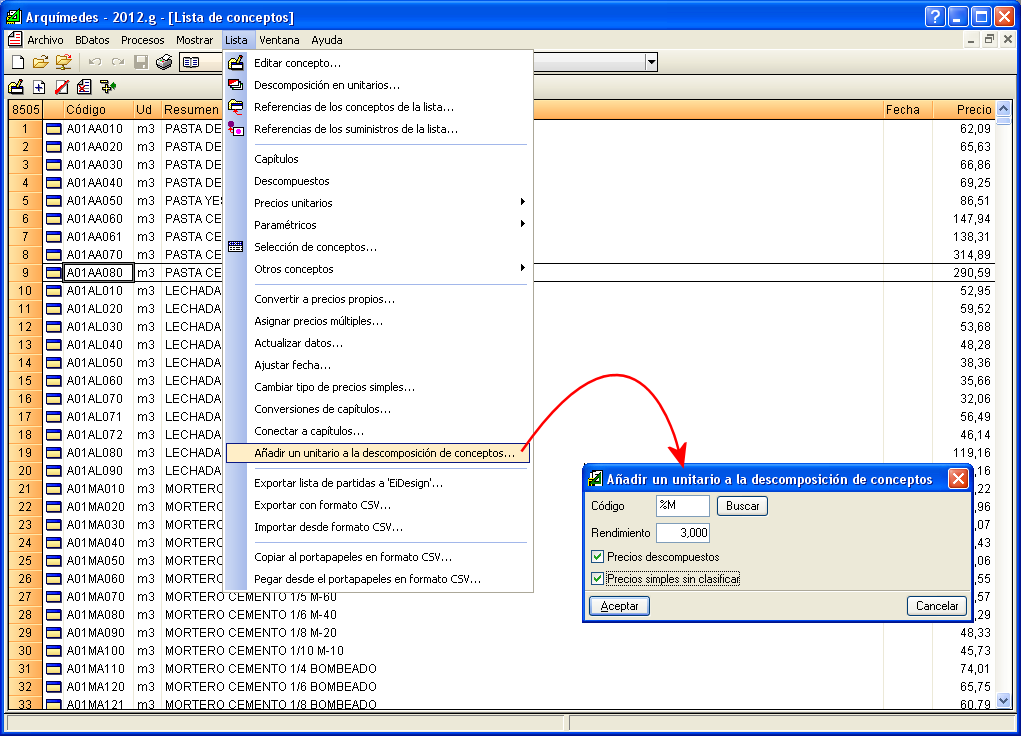Click the Fecha column header
Image resolution: width=1021 pixels, height=736 pixels.
(908, 109)
